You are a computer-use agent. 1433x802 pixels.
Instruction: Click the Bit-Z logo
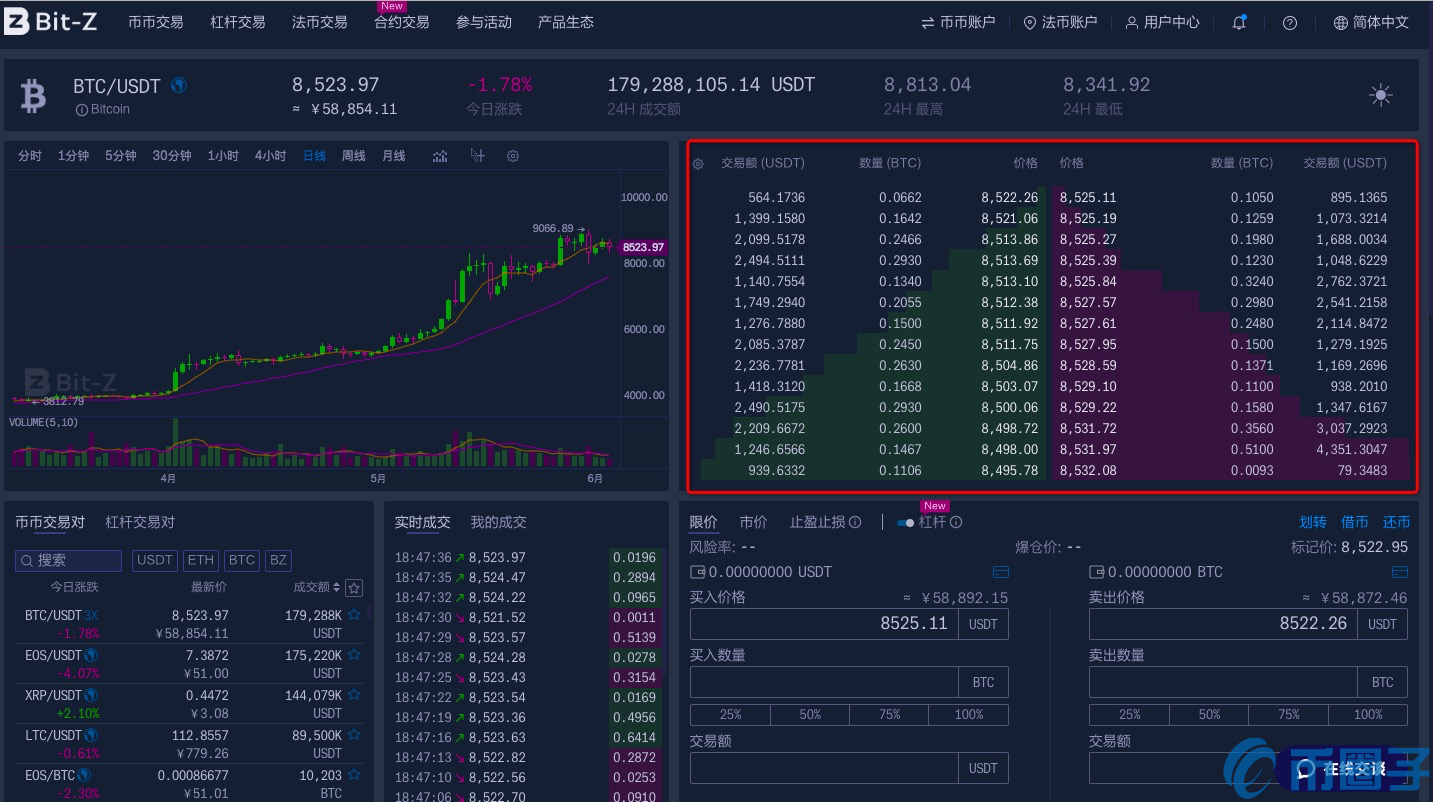pos(50,21)
